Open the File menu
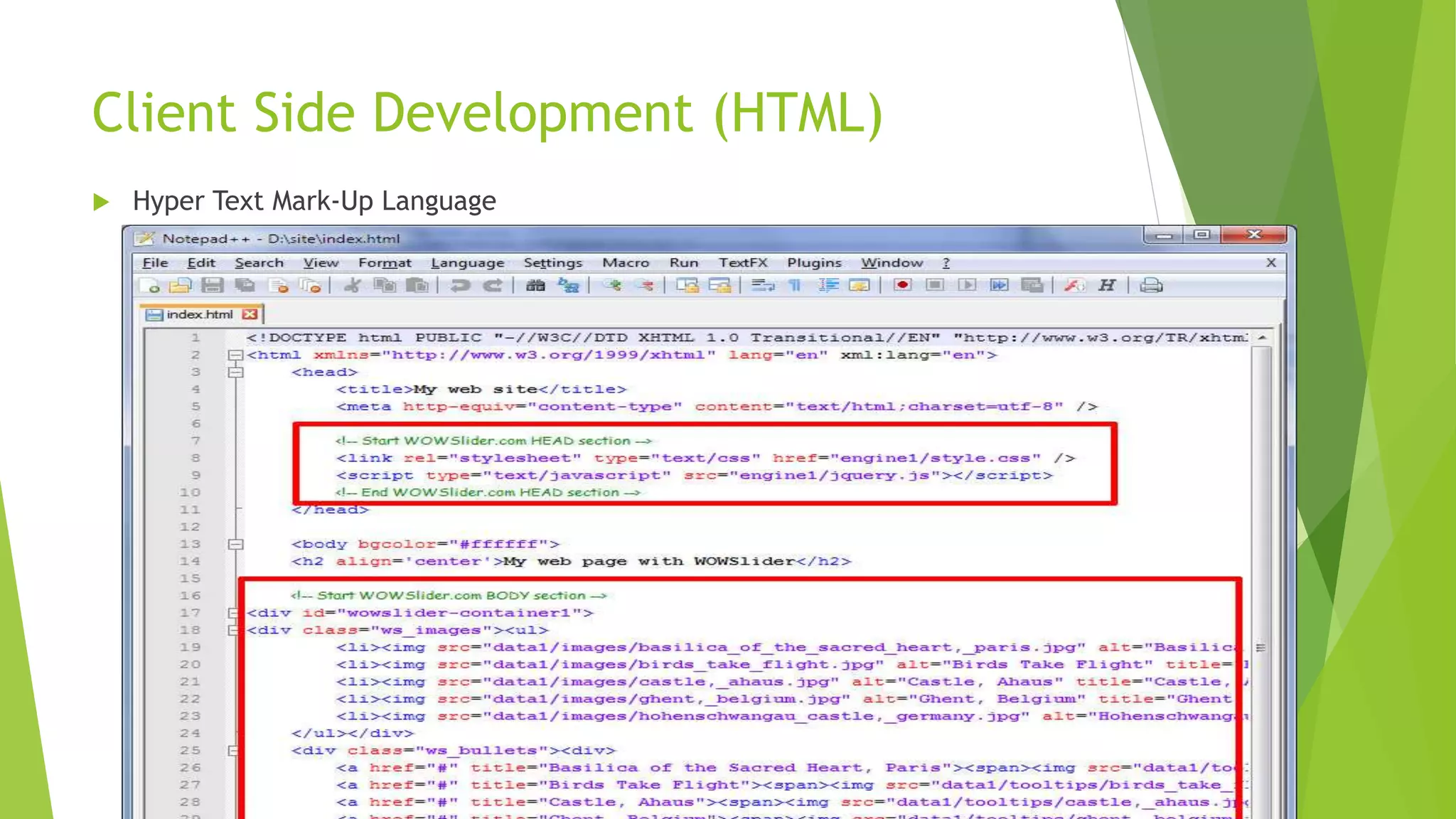1456x819 pixels. 155,263
